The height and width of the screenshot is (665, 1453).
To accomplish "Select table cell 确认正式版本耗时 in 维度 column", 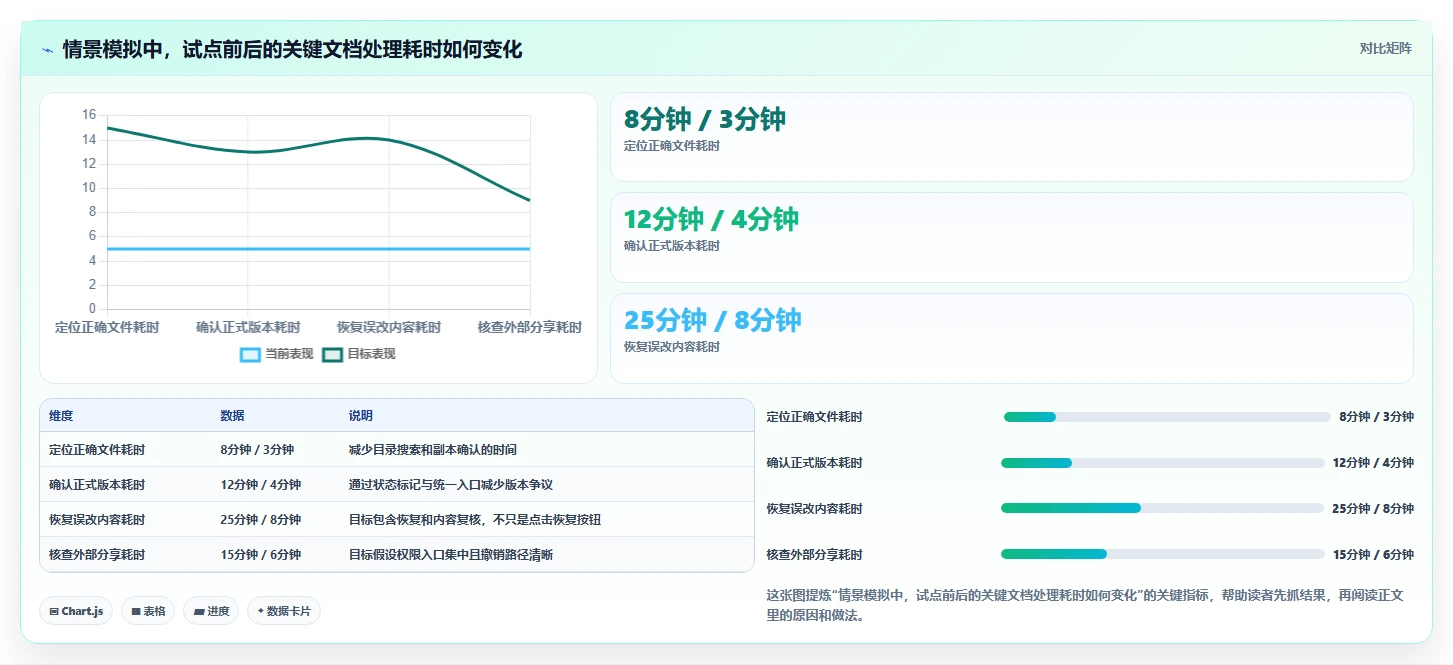I will click(97, 485).
